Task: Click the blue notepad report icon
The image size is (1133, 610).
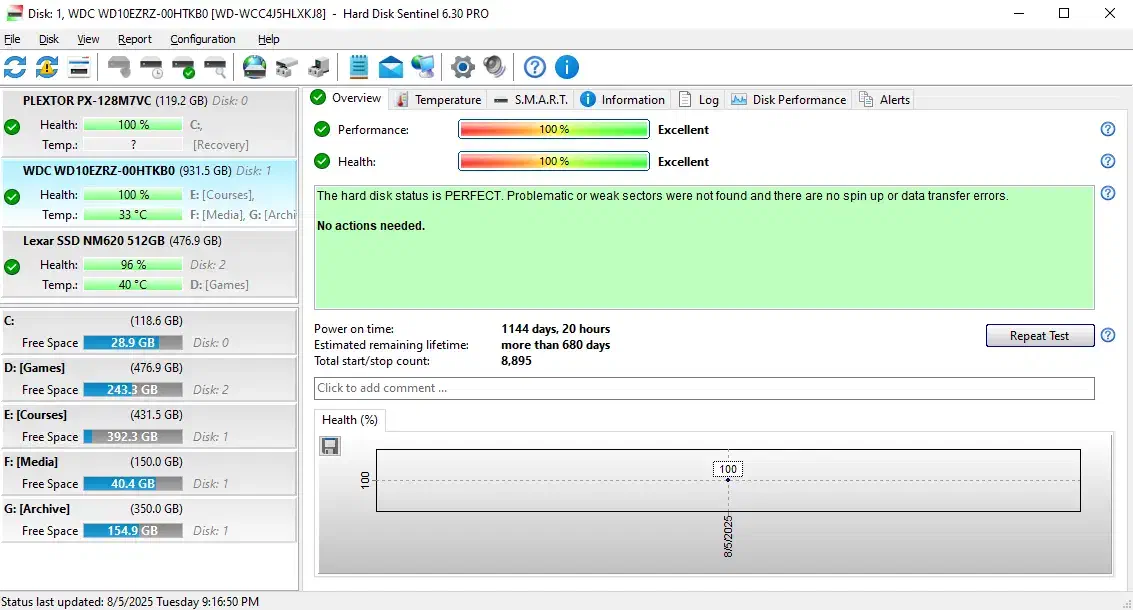Action: [359, 67]
